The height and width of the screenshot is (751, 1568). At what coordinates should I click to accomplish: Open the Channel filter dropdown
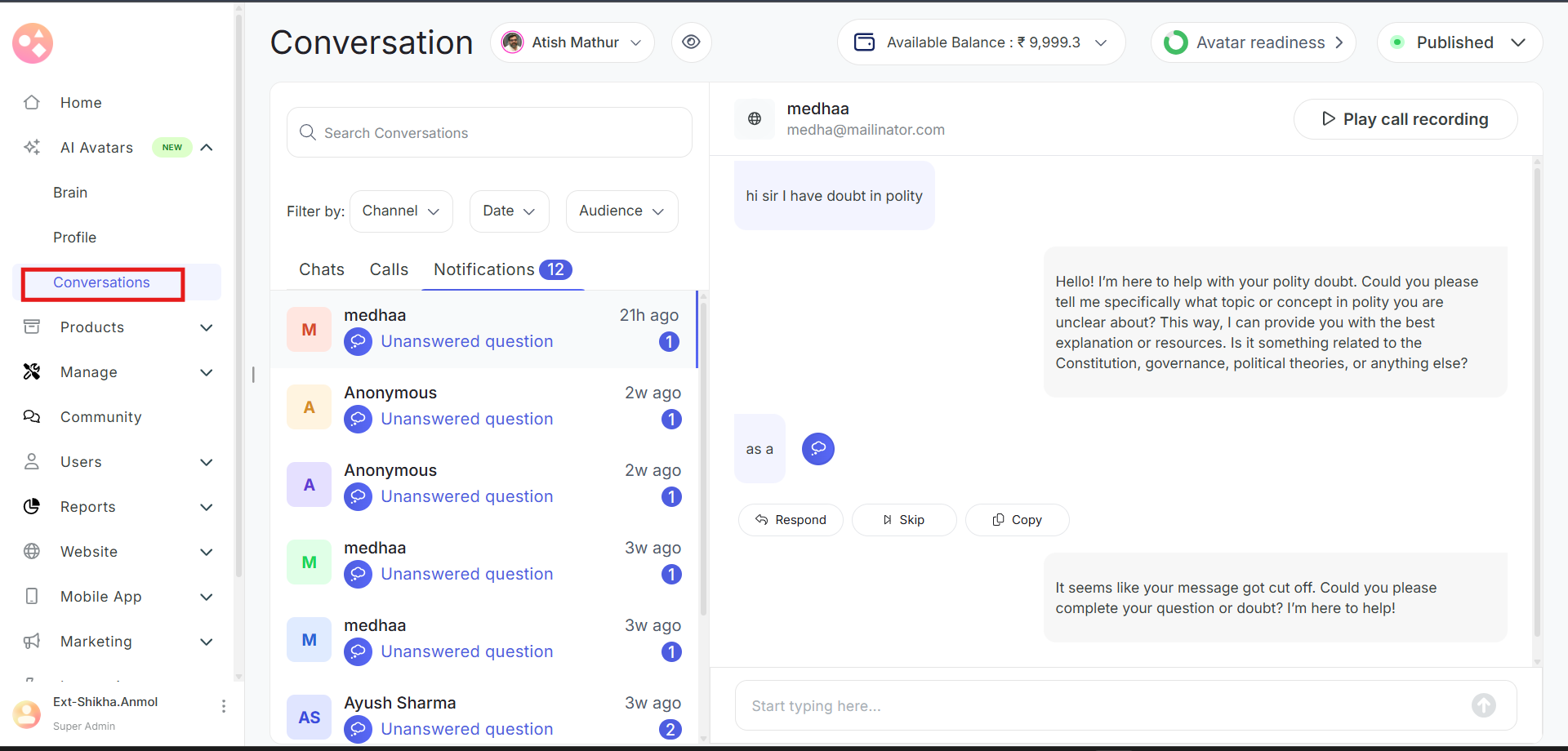point(401,211)
